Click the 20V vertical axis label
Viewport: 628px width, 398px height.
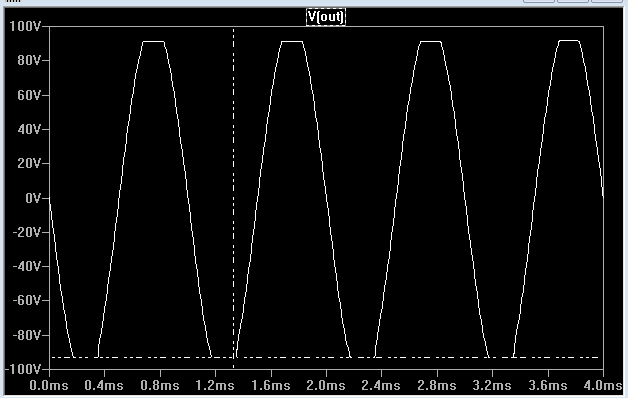tap(28, 164)
